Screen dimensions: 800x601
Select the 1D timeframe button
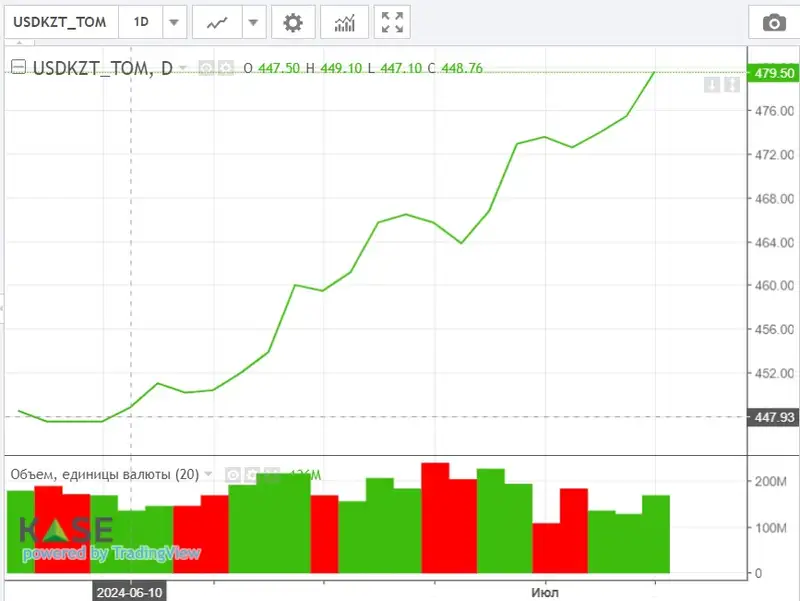point(140,22)
